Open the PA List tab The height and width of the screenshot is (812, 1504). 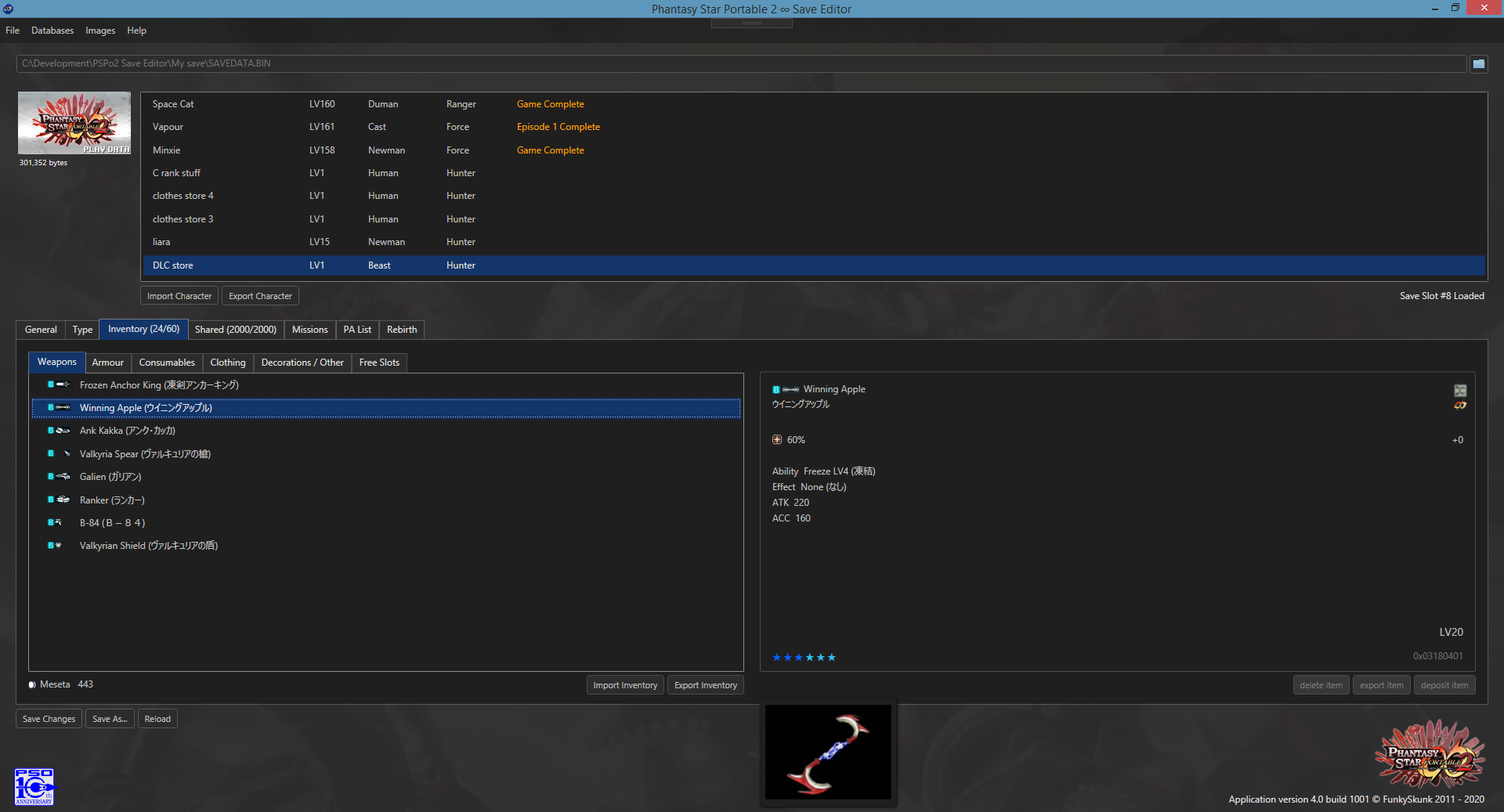point(357,330)
